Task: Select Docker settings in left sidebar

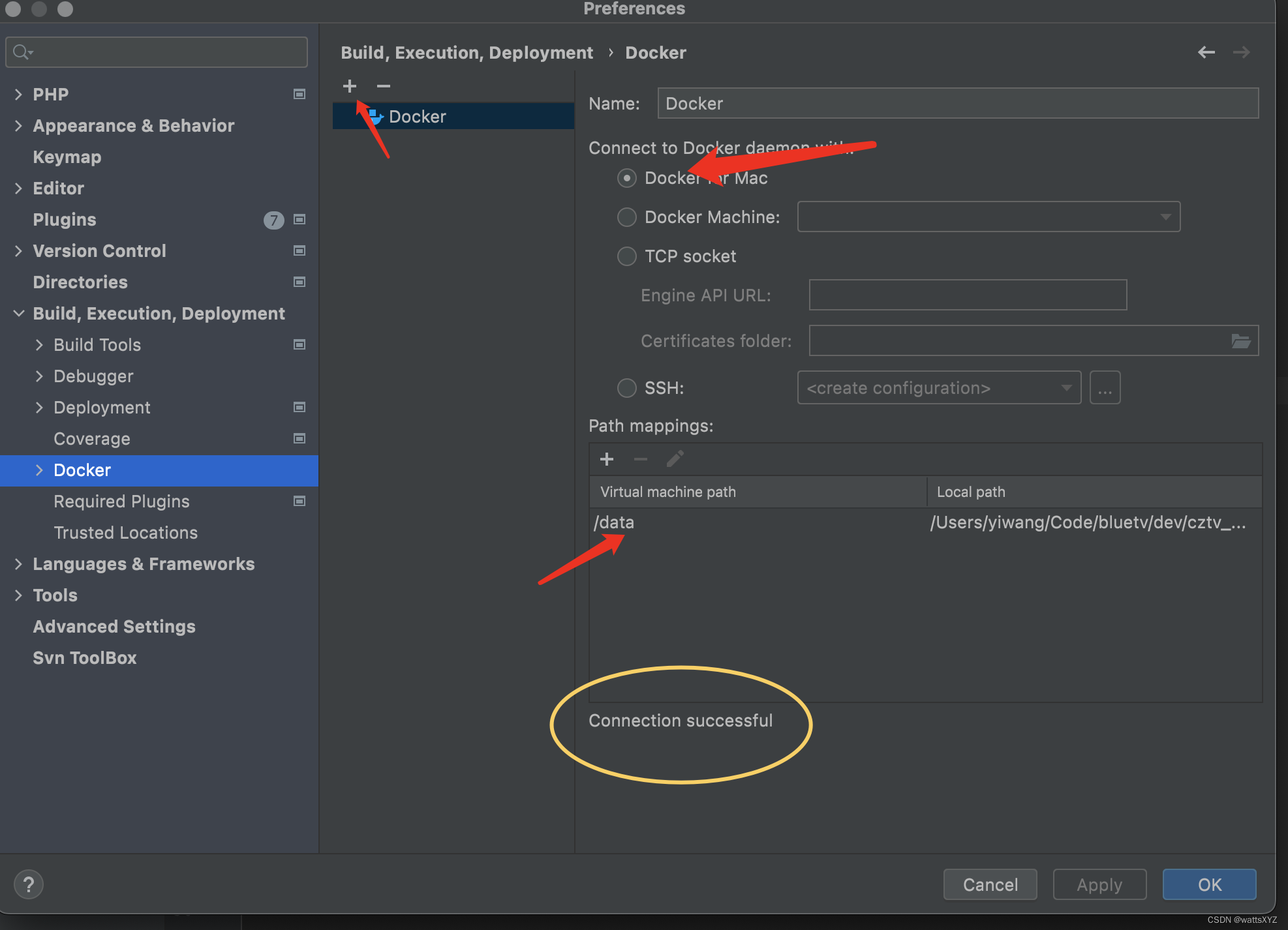Action: pos(83,469)
